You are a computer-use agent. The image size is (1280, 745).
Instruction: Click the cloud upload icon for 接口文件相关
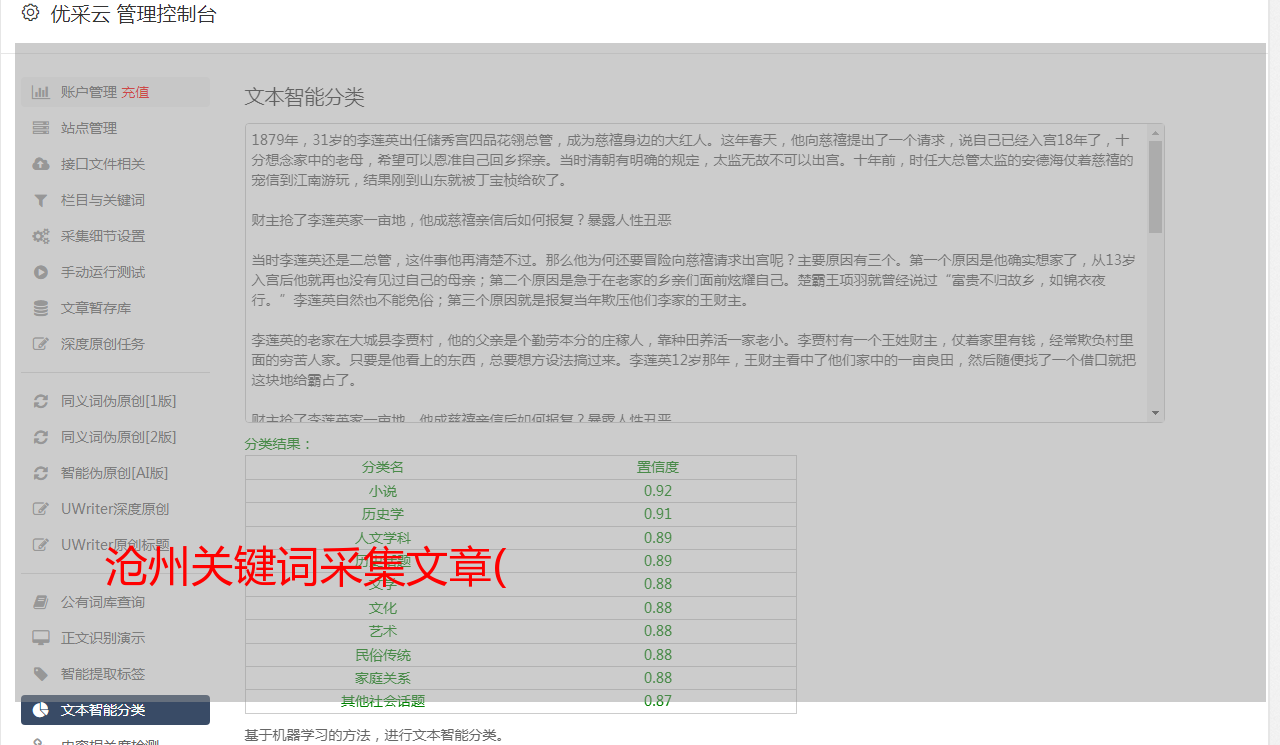pos(41,164)
